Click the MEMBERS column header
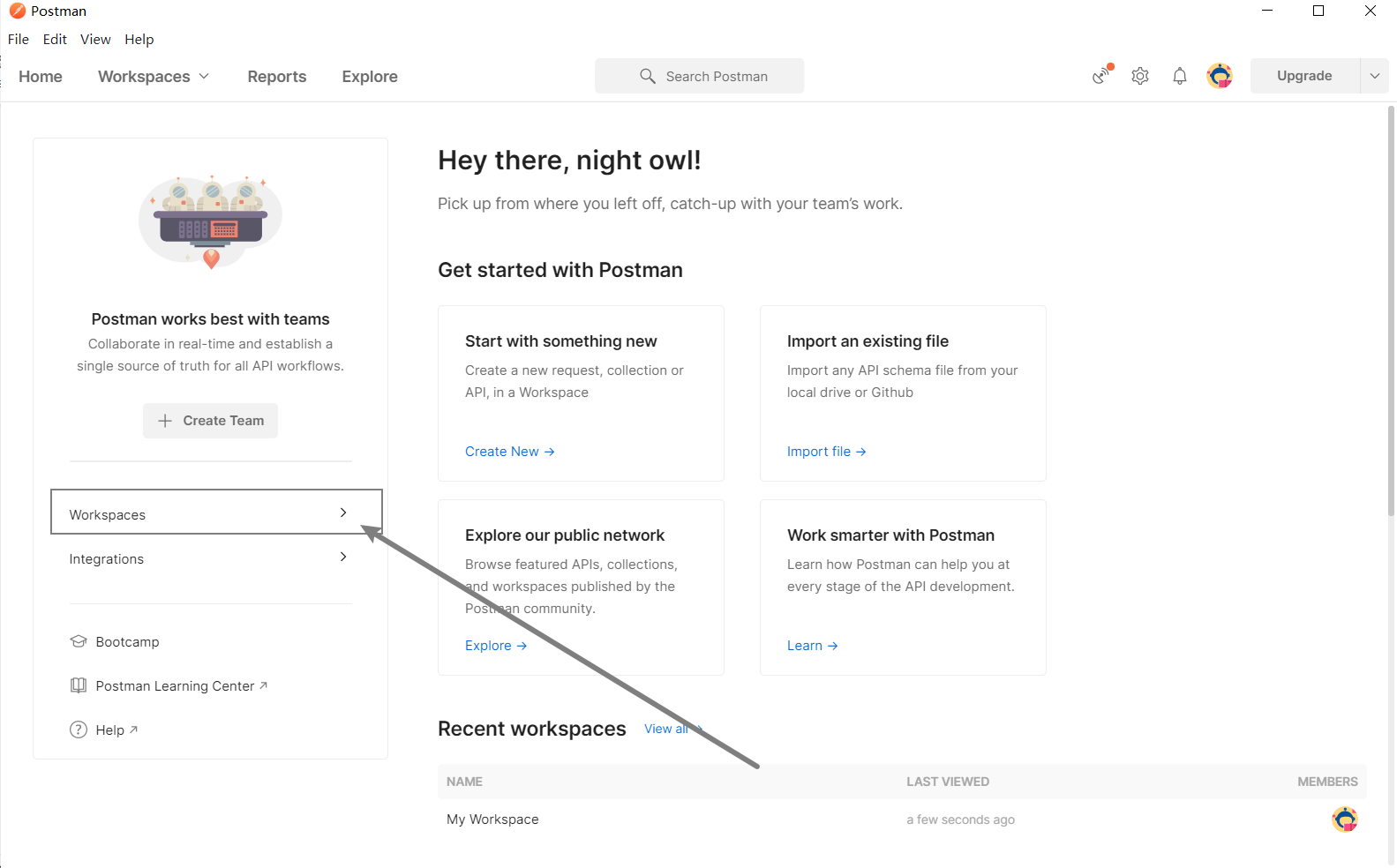Image resolution: width=1397 pixels, height=868 pixels. coord(1327,782)
